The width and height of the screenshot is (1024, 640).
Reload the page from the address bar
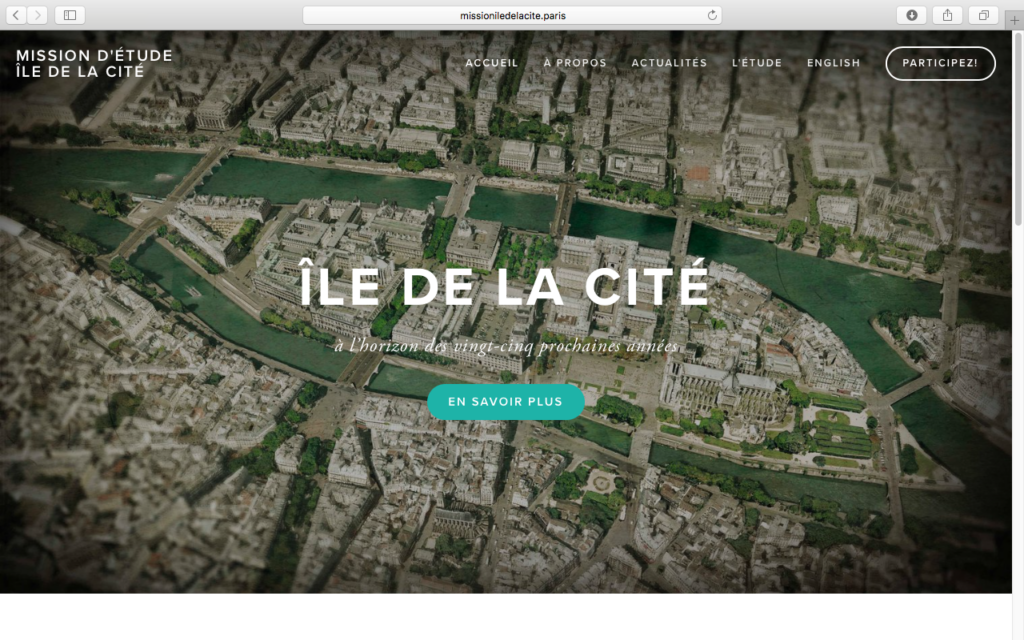pyautogui.click(x=712, y=15)
